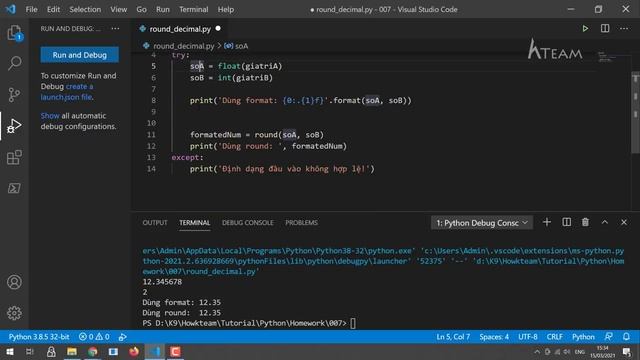
Task: Click the Python language mode entry
Action: click(x=583, y=337)
